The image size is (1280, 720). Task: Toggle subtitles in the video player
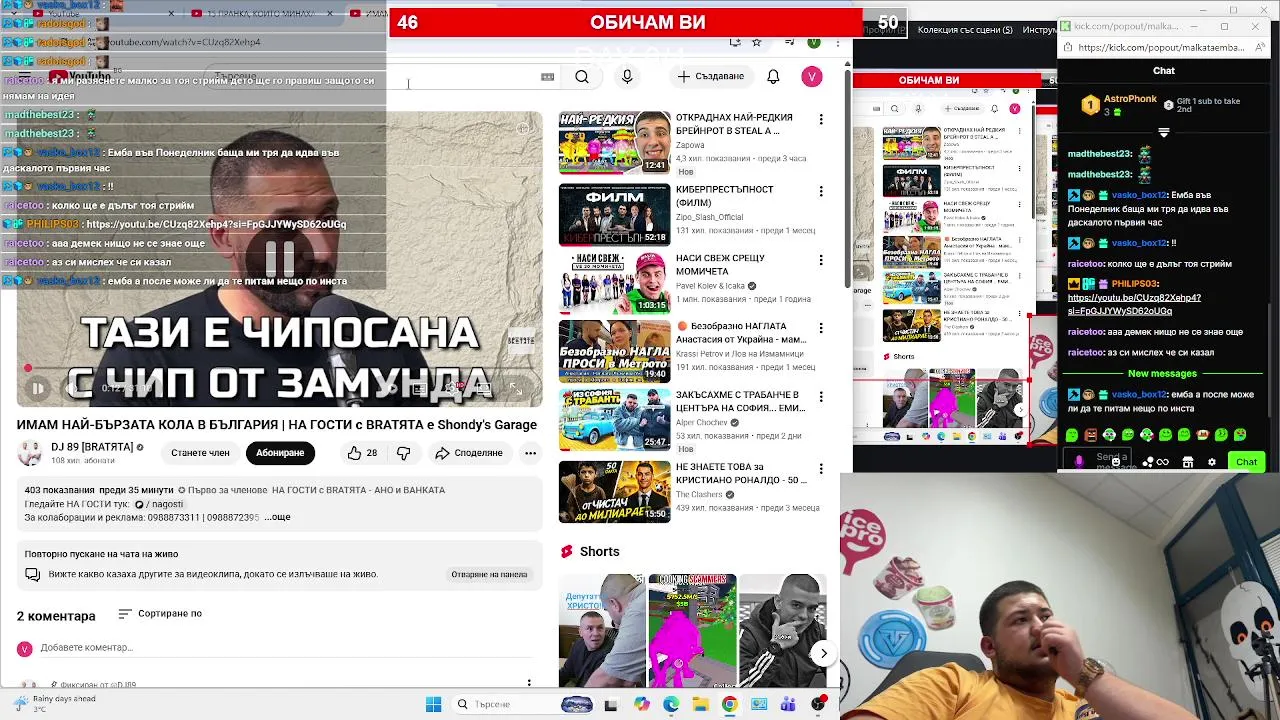tap(420, 389)
